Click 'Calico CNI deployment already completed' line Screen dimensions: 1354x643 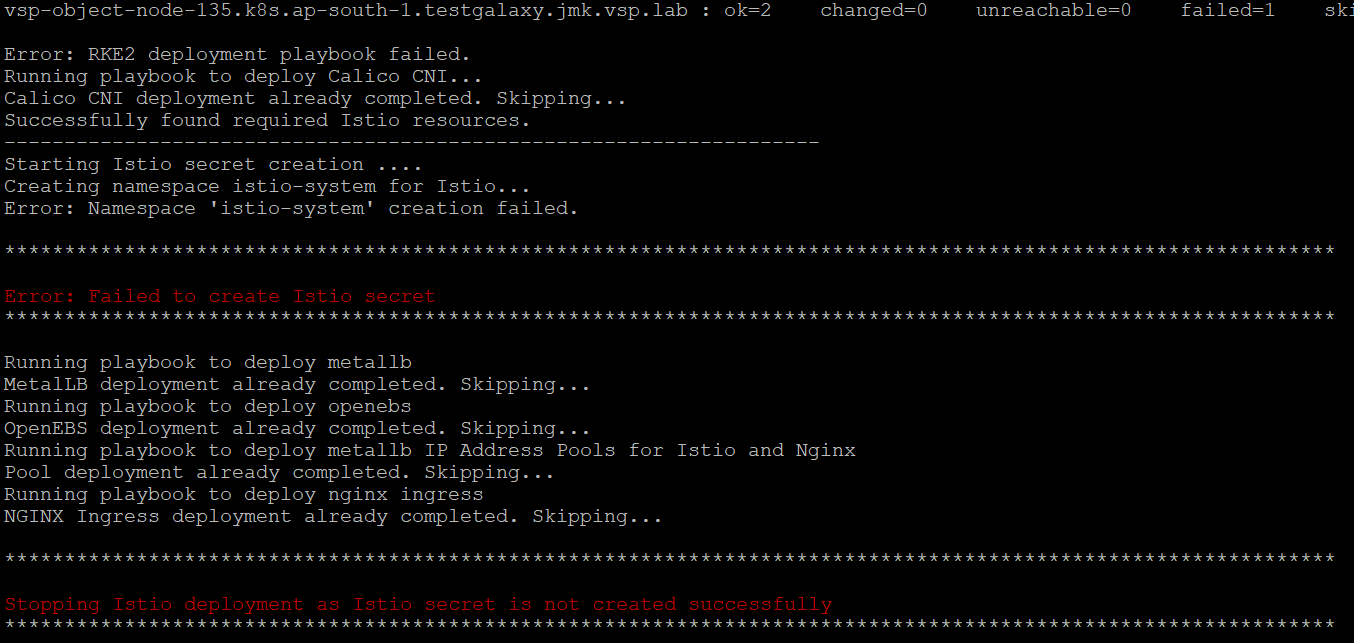[315, 98]
